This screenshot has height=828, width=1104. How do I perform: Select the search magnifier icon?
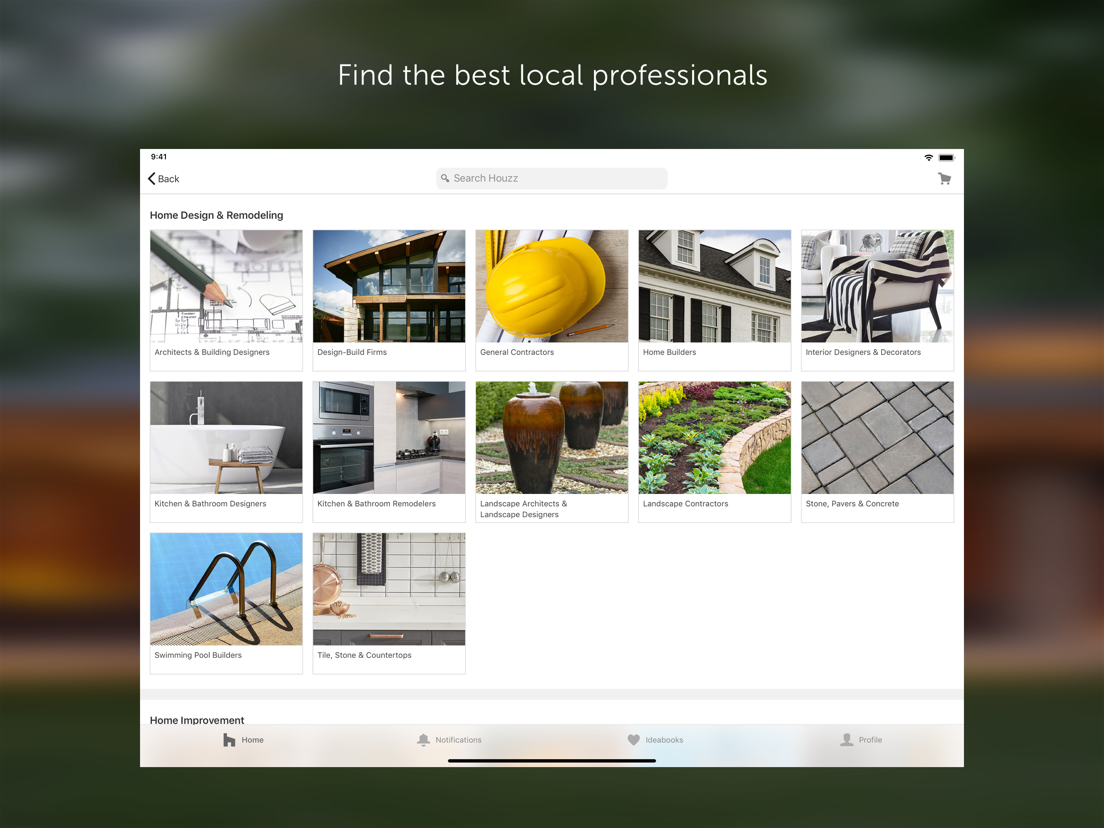pos(445,178)
